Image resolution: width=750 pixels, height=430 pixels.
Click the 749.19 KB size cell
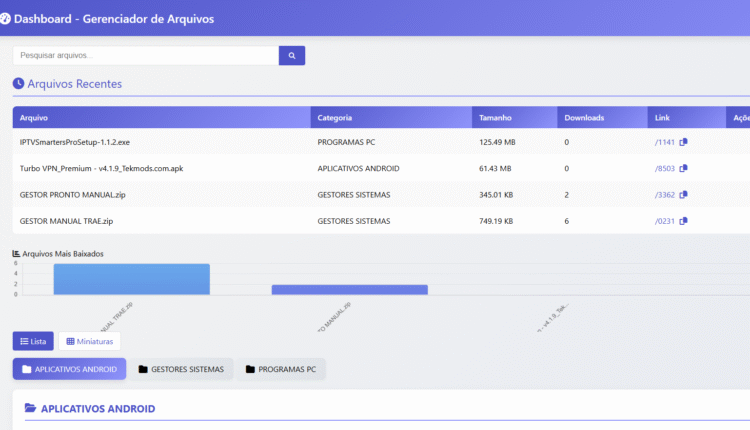pyautogui.click(x=496, y=221)
